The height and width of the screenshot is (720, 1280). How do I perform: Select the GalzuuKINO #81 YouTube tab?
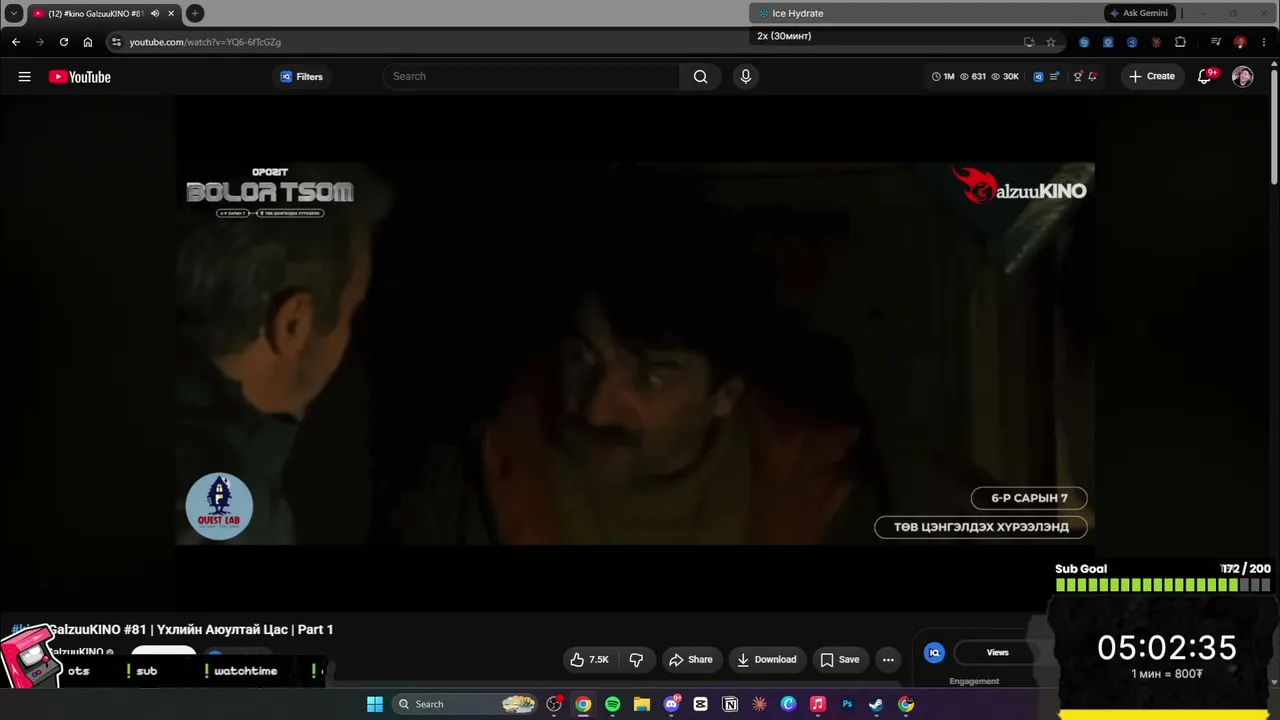(x=104, y=13)
